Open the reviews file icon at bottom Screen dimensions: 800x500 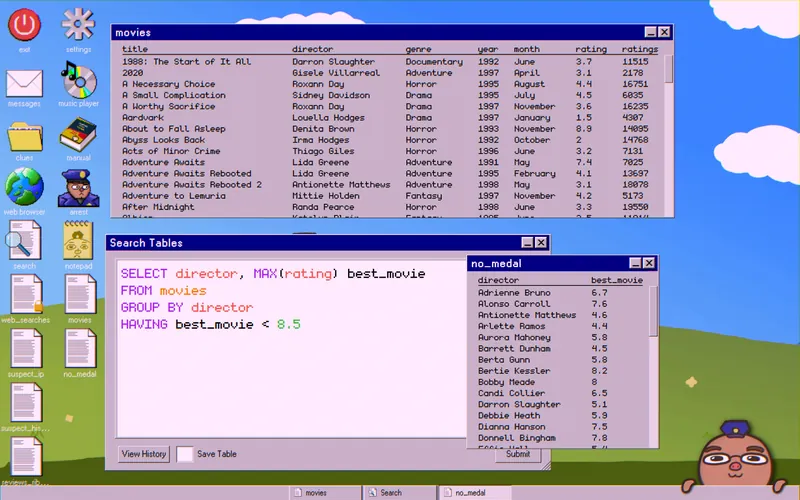coord(27,457)
